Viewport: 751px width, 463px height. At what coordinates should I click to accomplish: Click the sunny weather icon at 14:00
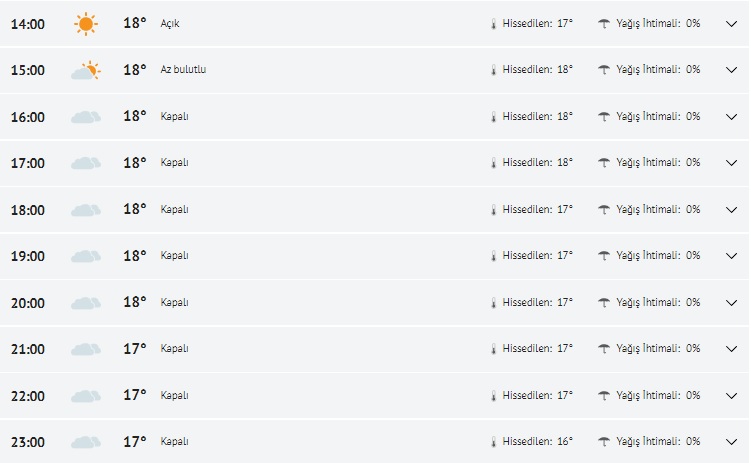[86, 23]
